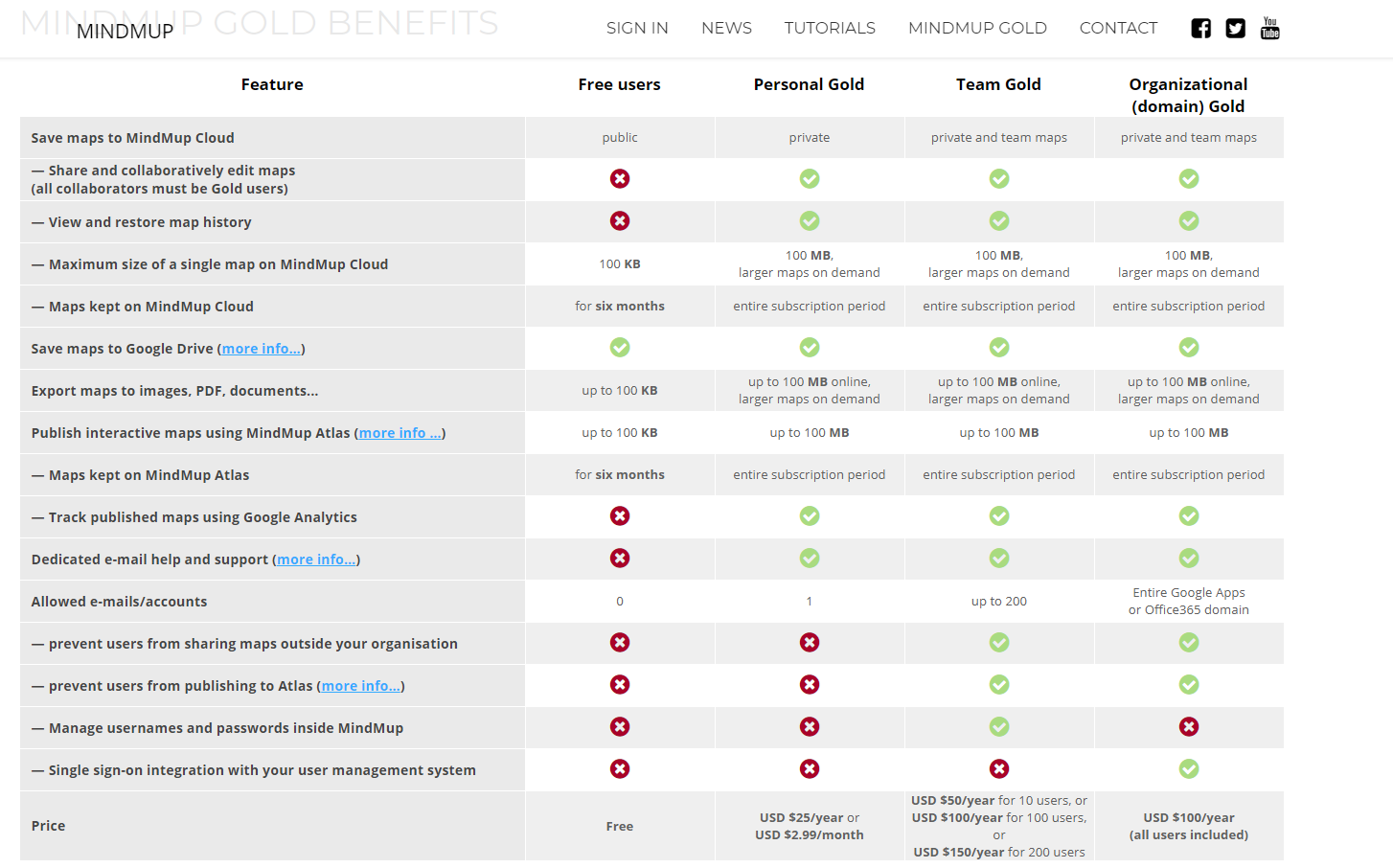Click the Organizational (domain) Gold column header
Viewport: 1393px width, 868px height.
point(1188,95)
